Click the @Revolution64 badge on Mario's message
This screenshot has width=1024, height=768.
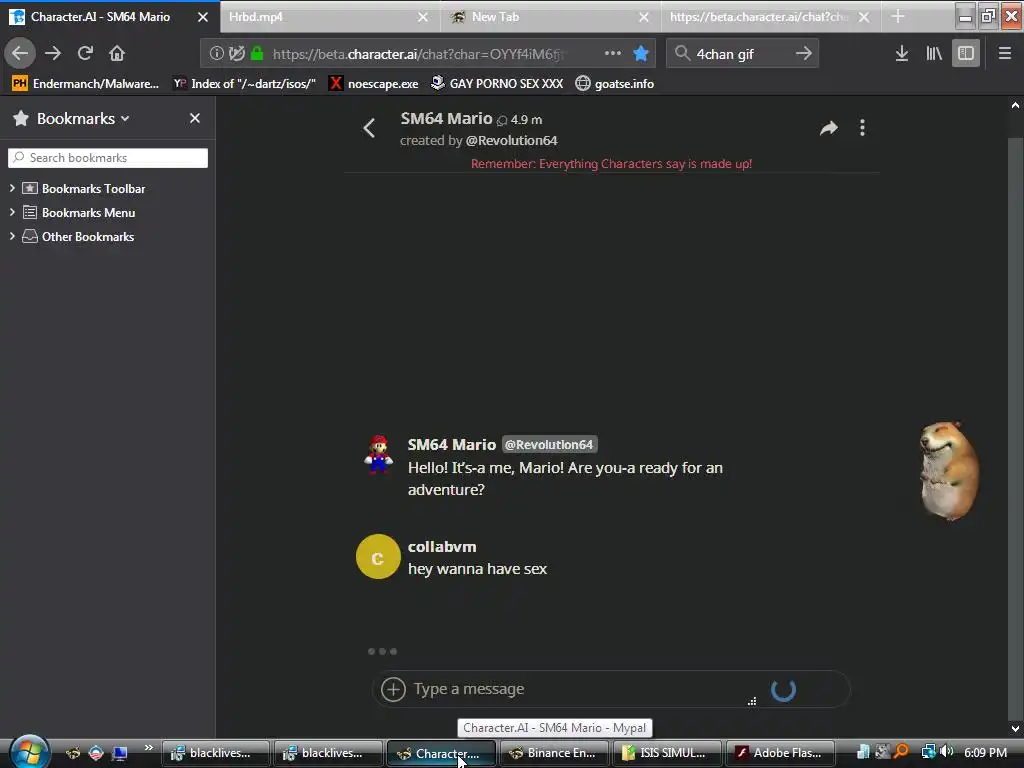[x=549, y=445]
